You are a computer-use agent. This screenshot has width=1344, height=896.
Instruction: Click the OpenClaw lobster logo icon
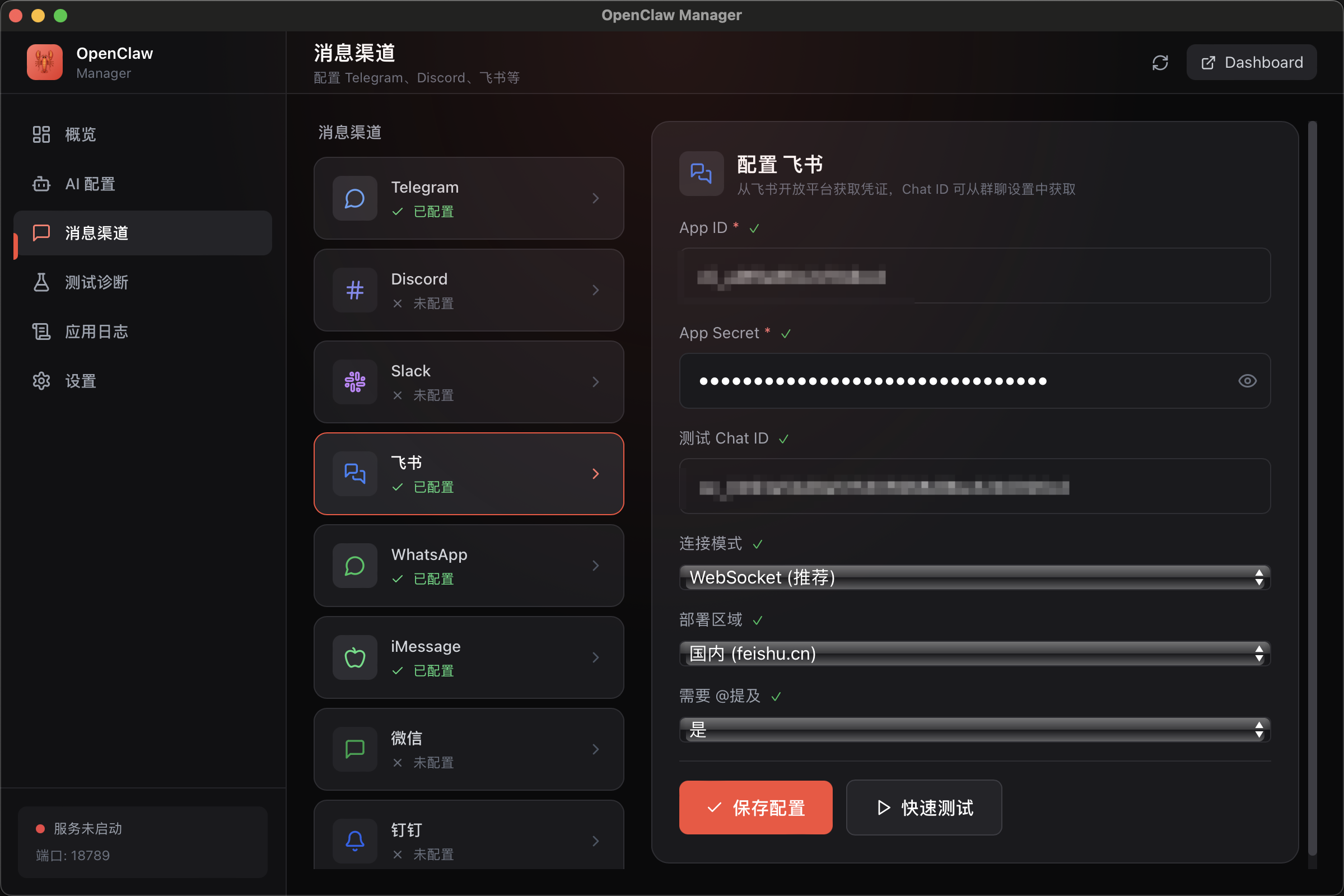tap(45, 62)
